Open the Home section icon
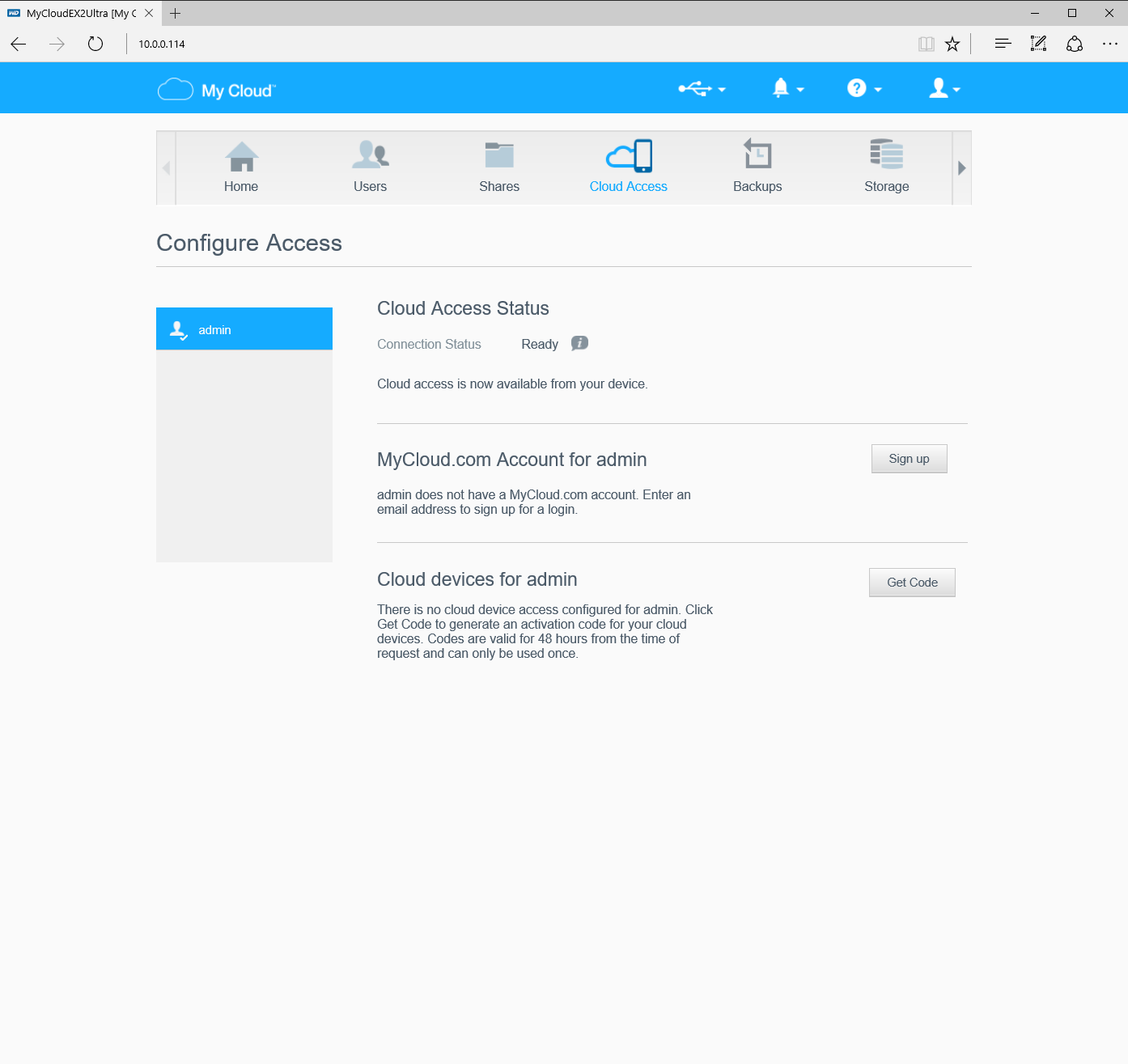This screenshot has height=1064, width=1128. pos(241,157)
